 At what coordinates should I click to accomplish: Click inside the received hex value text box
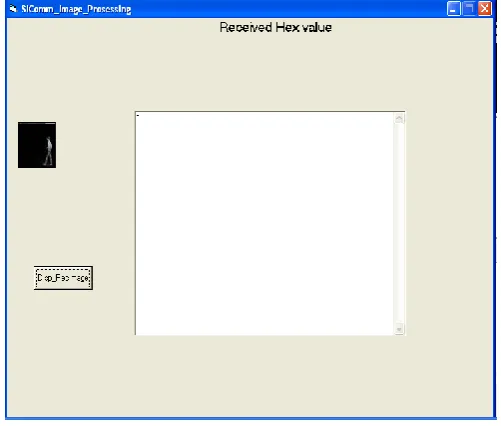[x=265, y=223]
